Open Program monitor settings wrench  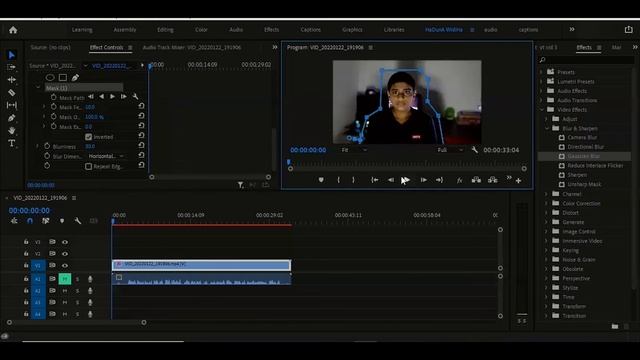[x=474, y=150]
